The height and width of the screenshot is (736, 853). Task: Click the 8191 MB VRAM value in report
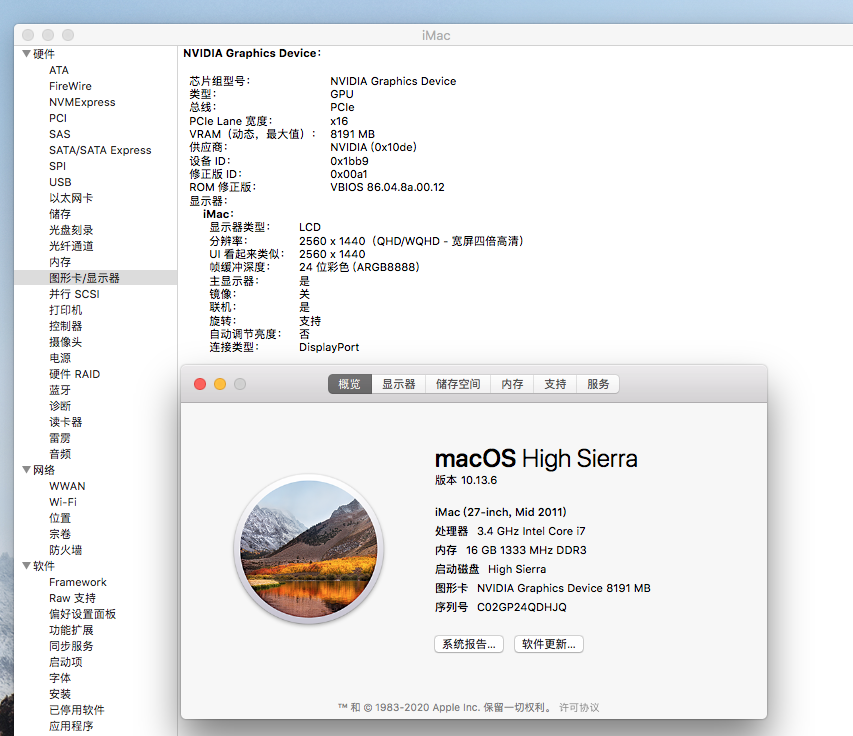tap(353, 134)
